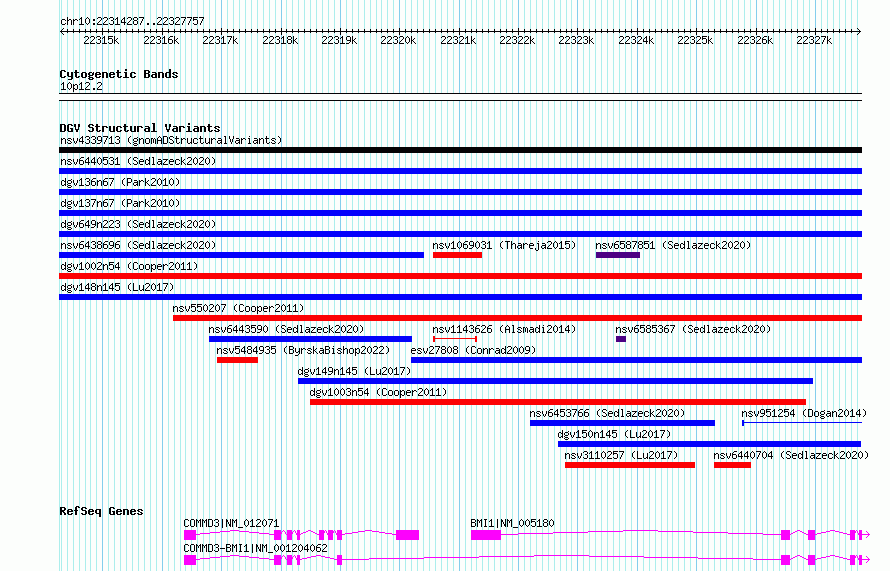Screen dimensions: 890x571
Task: Open the dgv149n145 (Lu2017) label
Action: 354,371
